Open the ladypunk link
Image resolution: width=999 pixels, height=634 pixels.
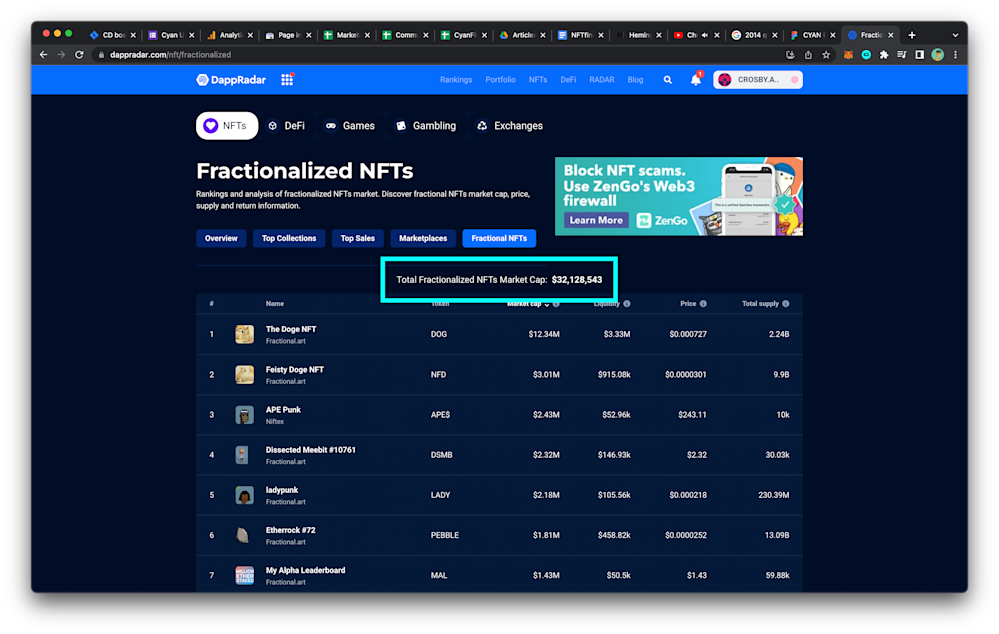click(x=282, y=490)
